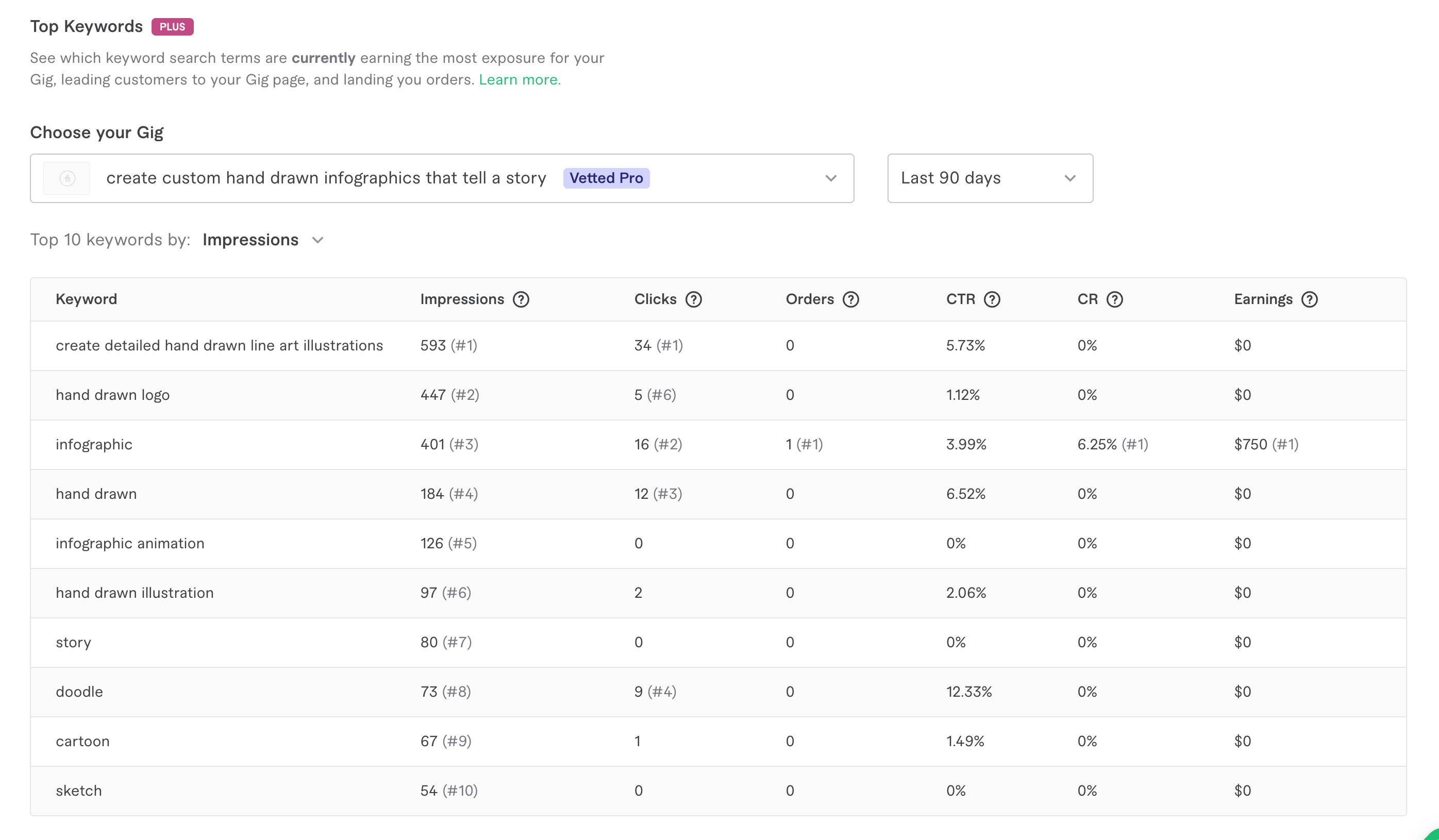Screen dimensions: 1439x840
Task: Click the Orders column help icon
Action: pyautogui.click(x=850, y=299)
